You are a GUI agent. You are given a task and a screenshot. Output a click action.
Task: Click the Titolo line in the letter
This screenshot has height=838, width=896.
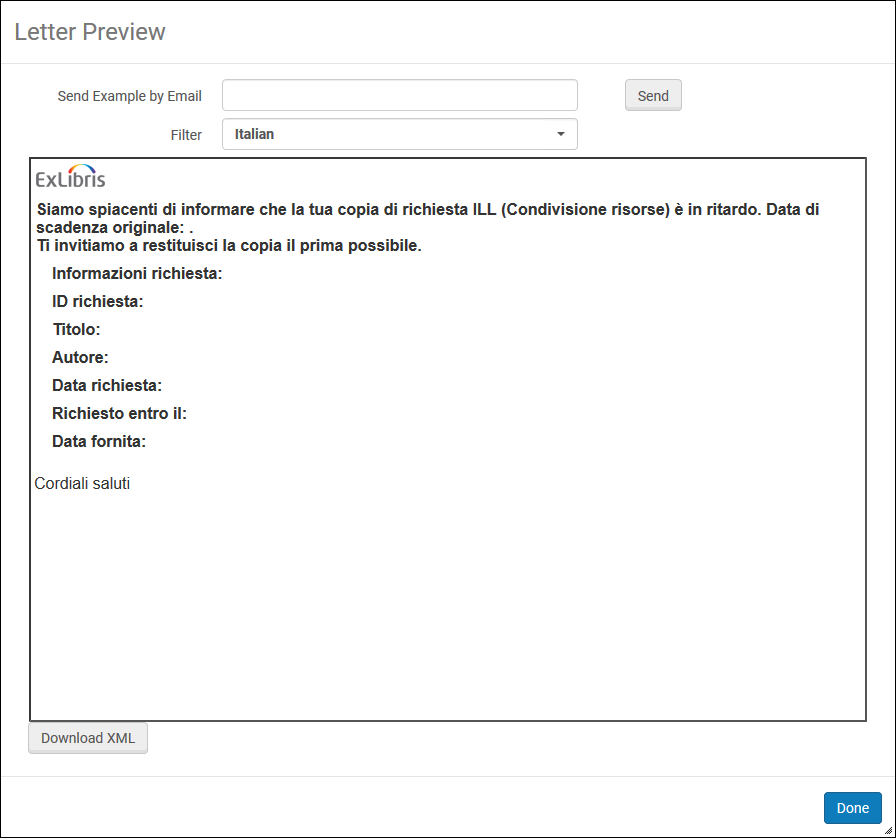click(77, 329)
